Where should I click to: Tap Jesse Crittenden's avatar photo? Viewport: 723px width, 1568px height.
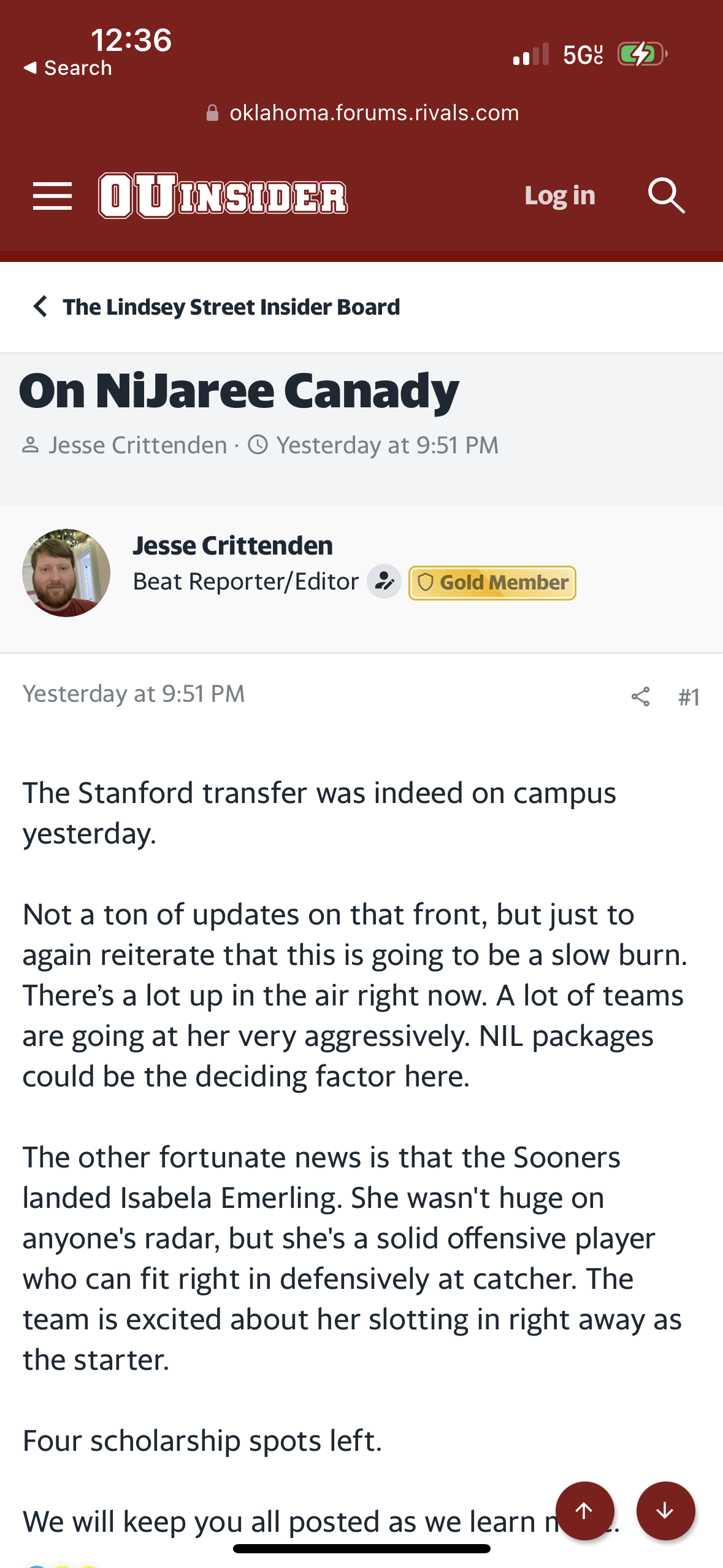pyautogui.click(x=66, y=573)
